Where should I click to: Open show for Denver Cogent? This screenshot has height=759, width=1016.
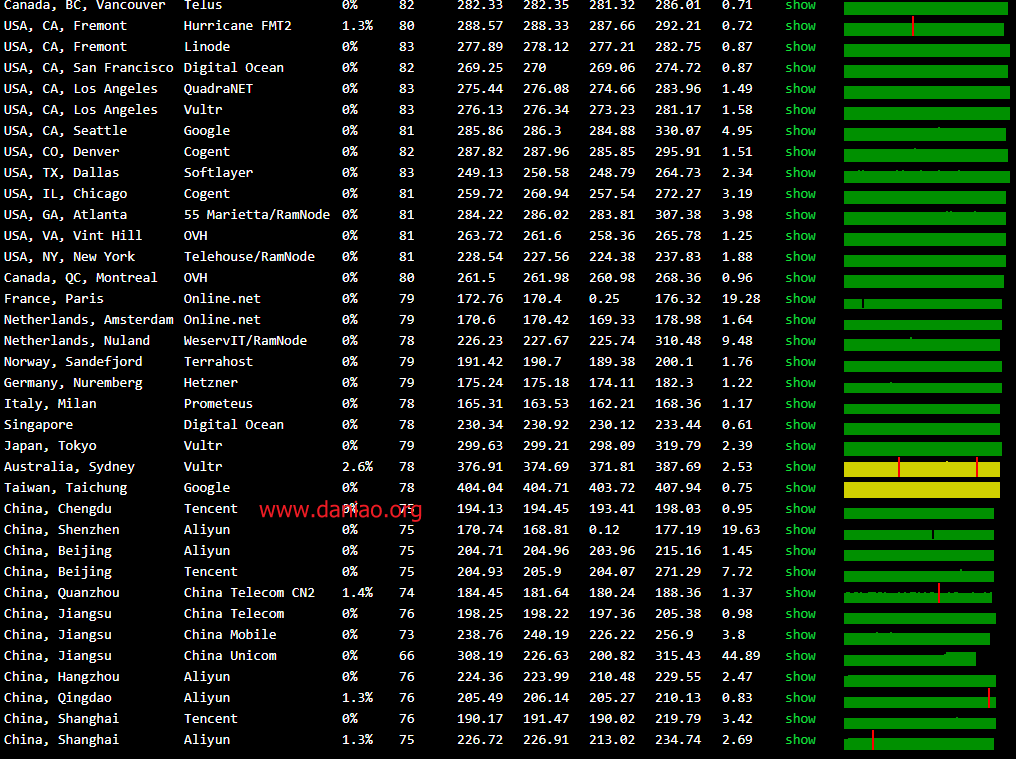coord(800,152)
